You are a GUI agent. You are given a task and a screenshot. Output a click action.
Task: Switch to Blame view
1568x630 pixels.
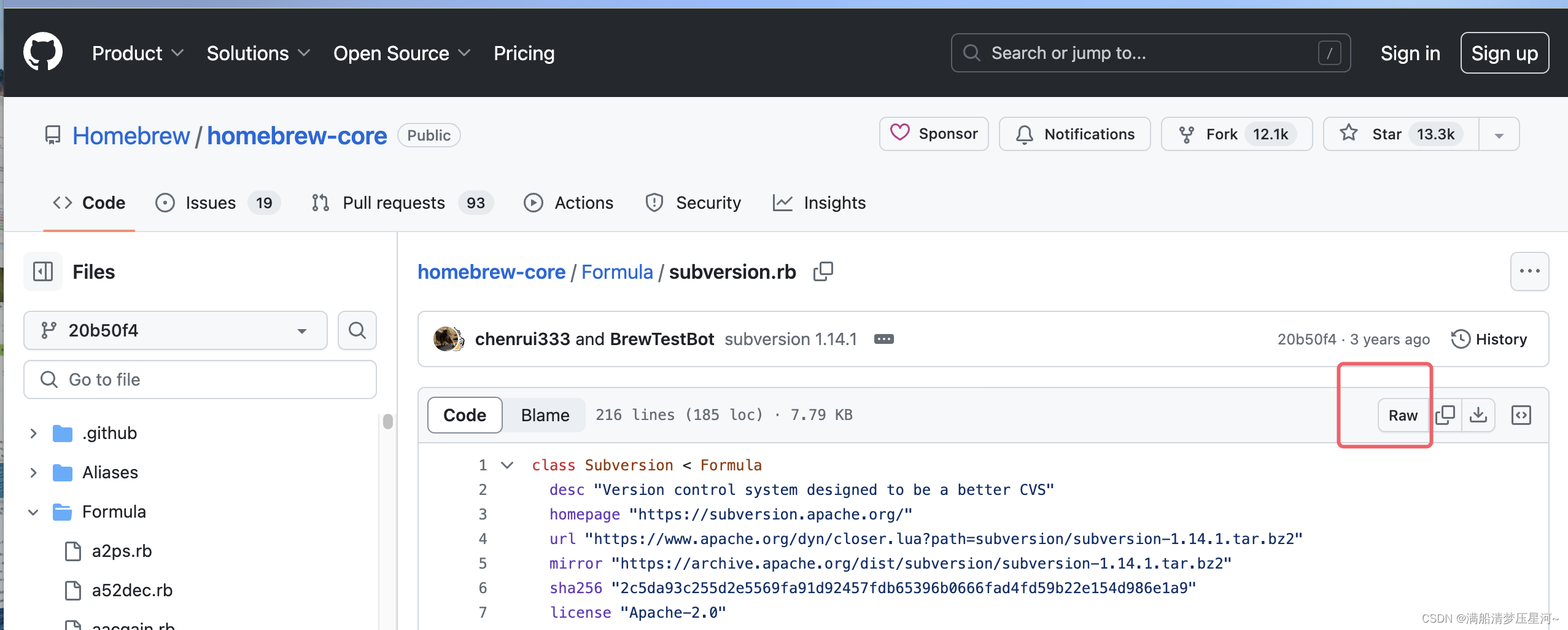(x=545, y=415)
